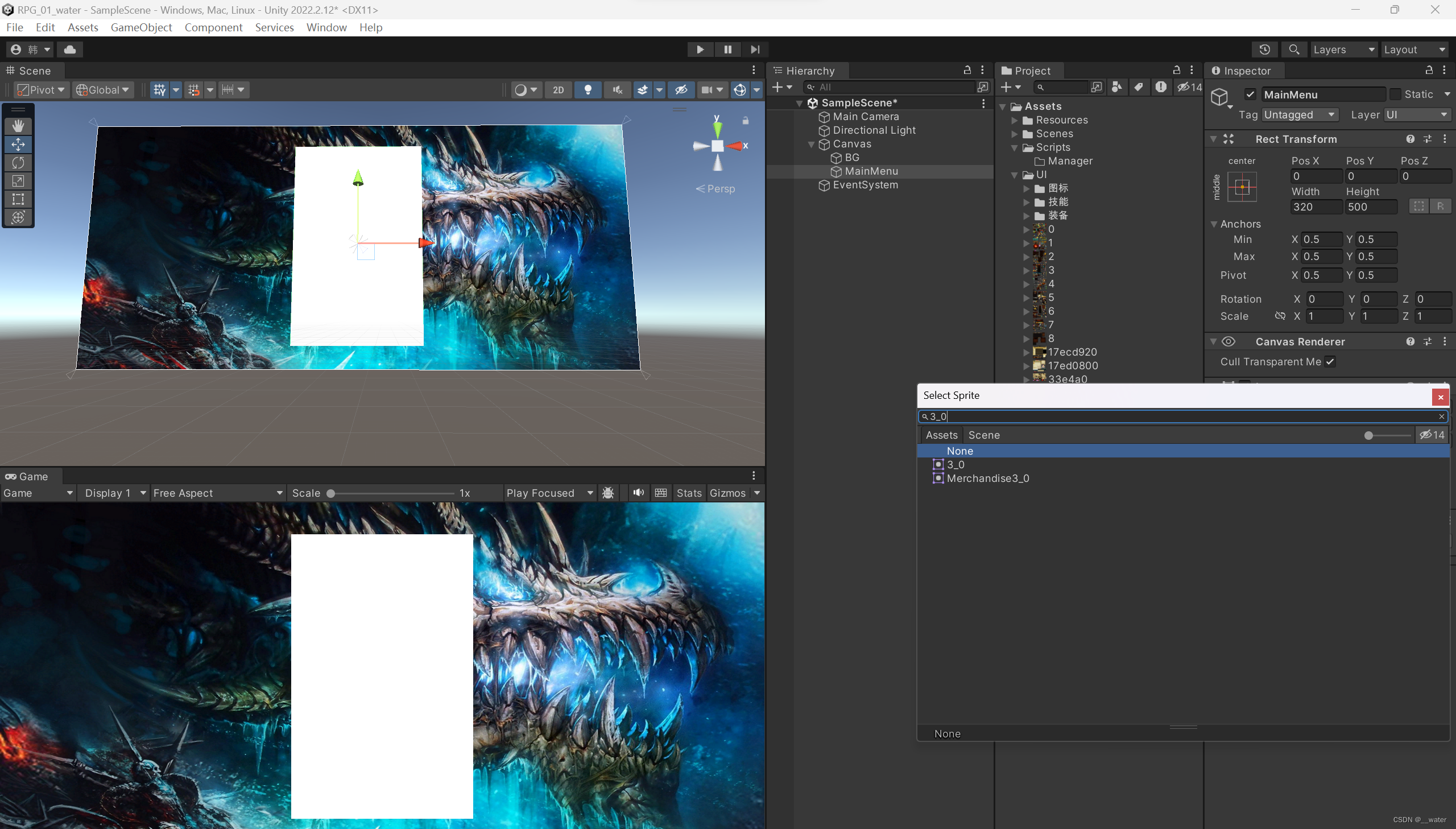This screenshot has width=1456, height=829.
Task: Enable the Static checkbox
Action: point(1395,94)
